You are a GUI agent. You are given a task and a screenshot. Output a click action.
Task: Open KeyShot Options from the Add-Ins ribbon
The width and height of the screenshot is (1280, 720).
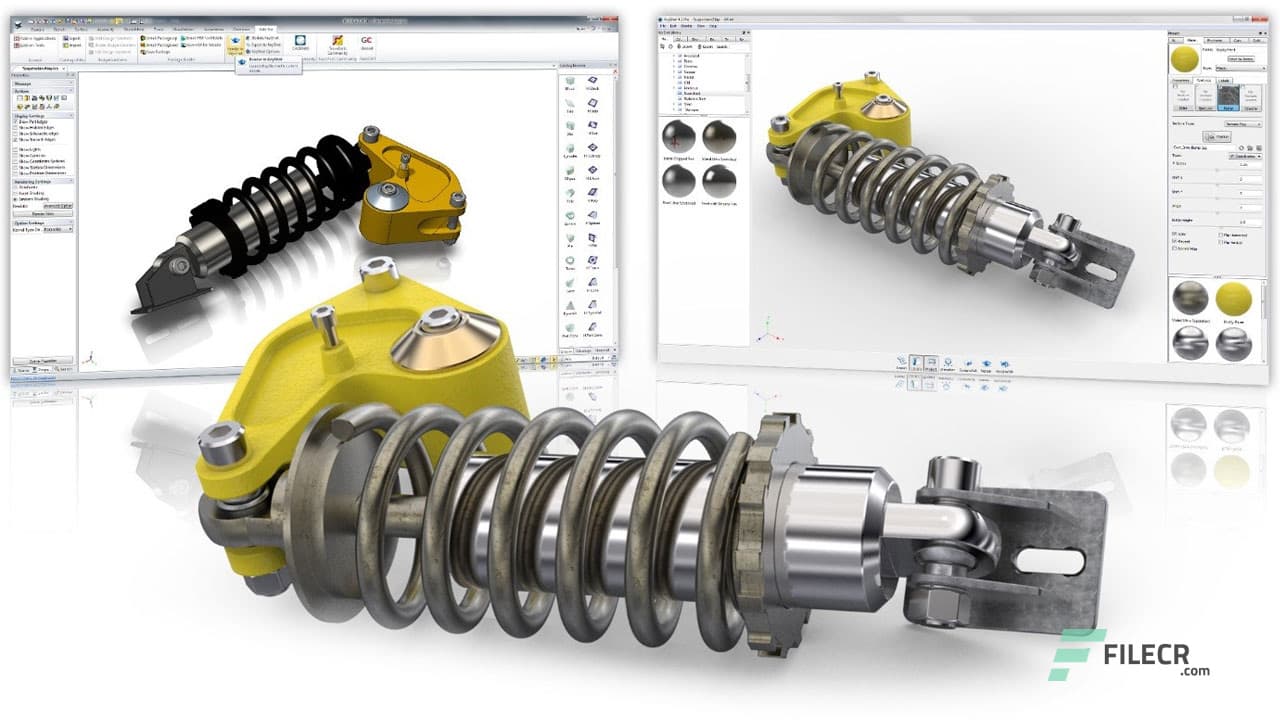point(262,51)
